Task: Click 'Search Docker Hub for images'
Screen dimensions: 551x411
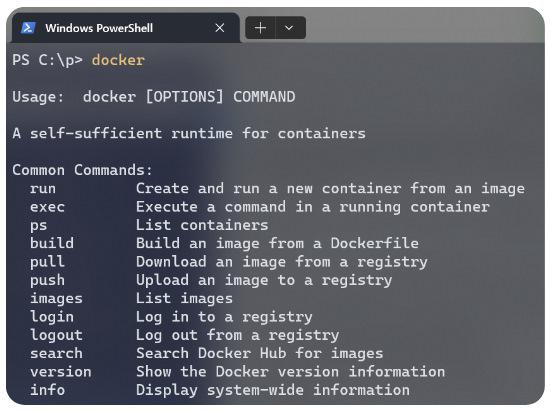Action: 260,353
